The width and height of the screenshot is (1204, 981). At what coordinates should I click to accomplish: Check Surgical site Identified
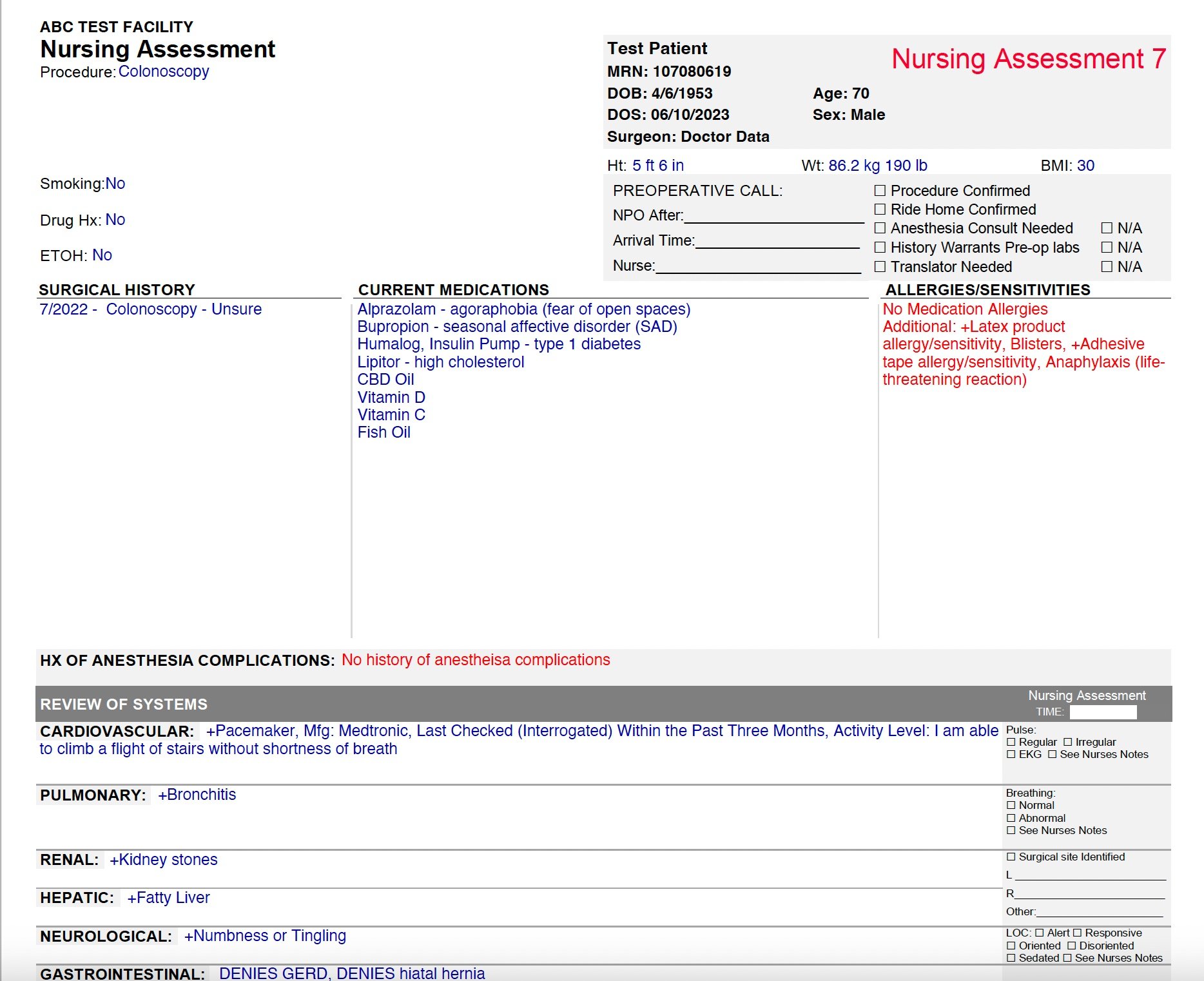click(1011, 857)
